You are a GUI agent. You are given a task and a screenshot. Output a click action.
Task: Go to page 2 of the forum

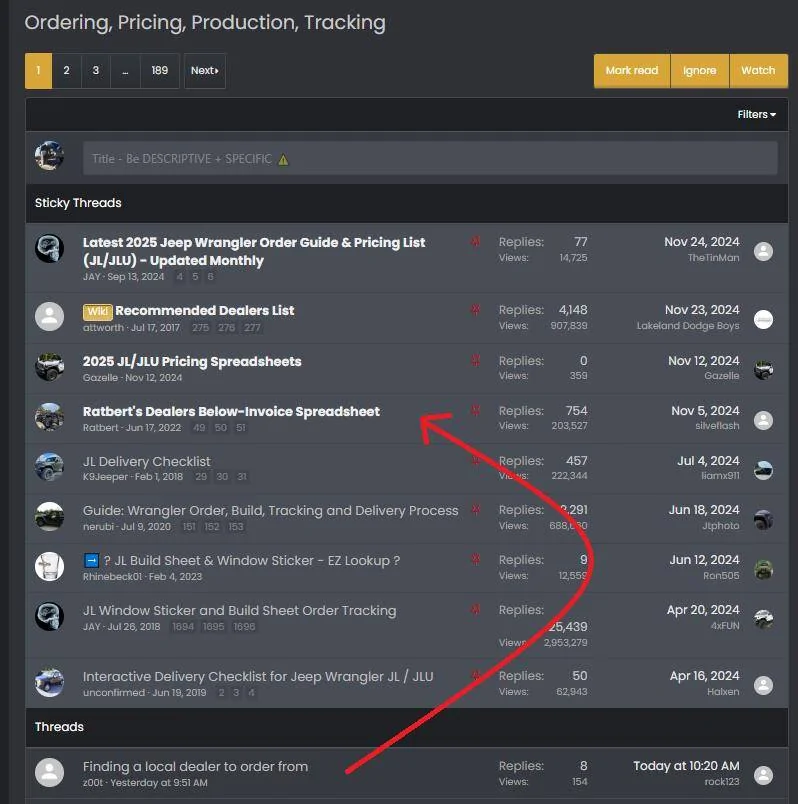pyautogui.click(x=66, y=71)
